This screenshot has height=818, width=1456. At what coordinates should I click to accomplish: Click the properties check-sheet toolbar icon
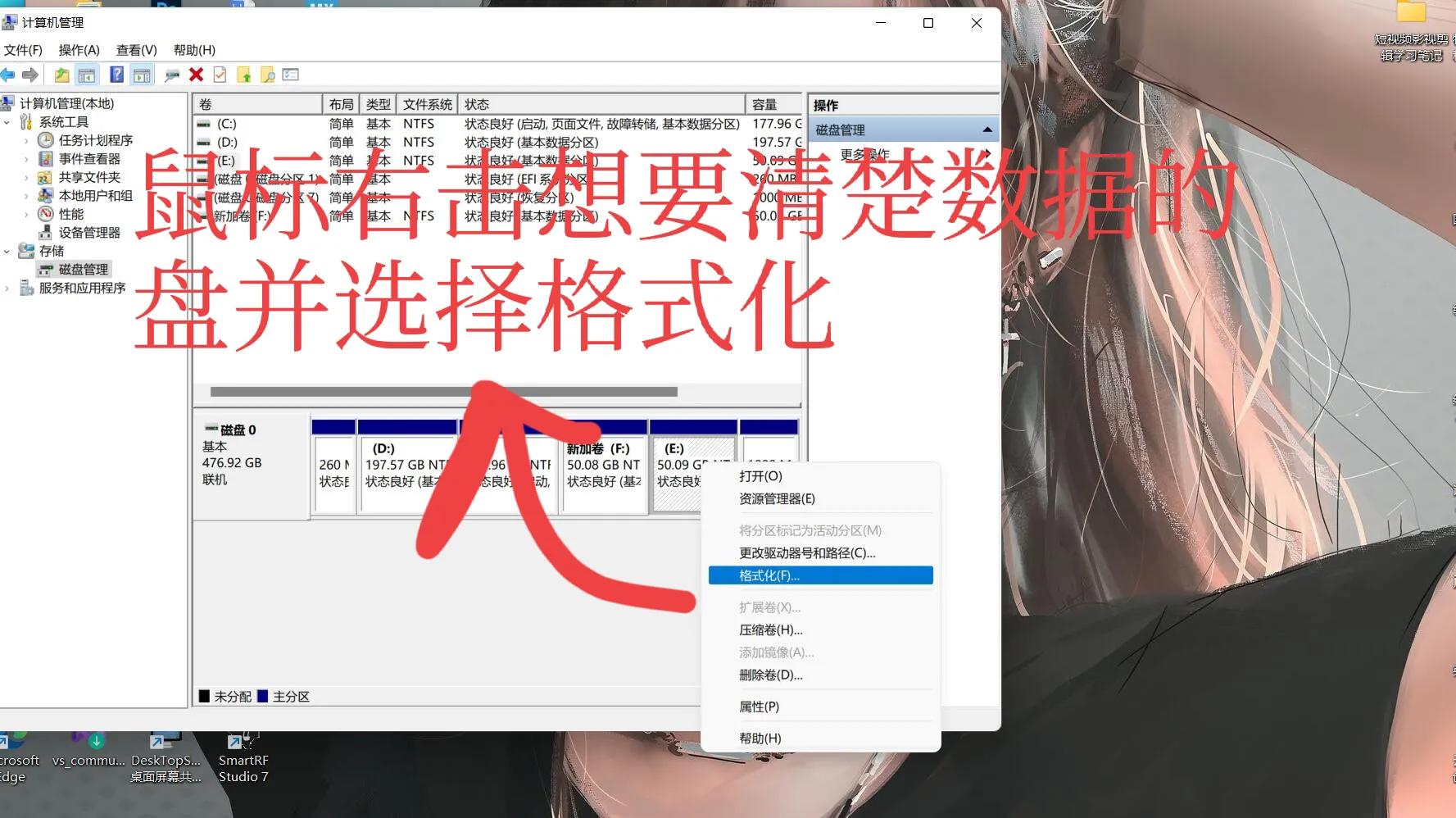[x=219, y=75]
